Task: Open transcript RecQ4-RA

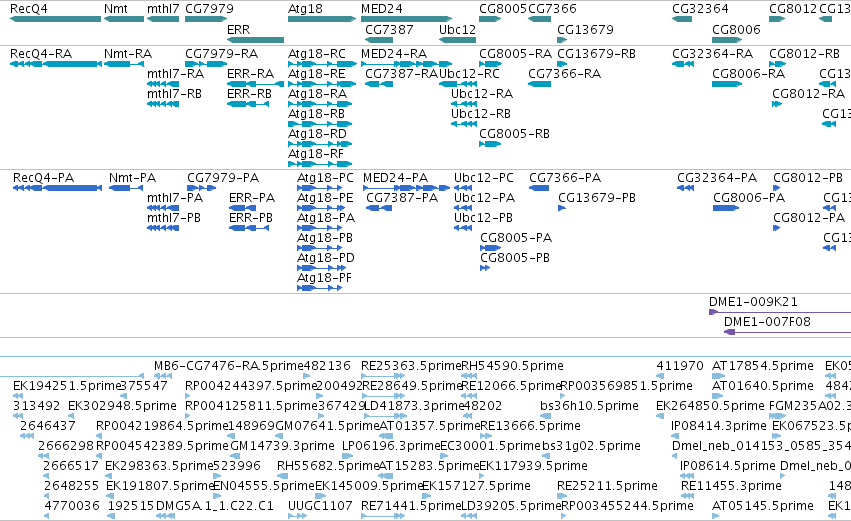Action: (55, 64)
